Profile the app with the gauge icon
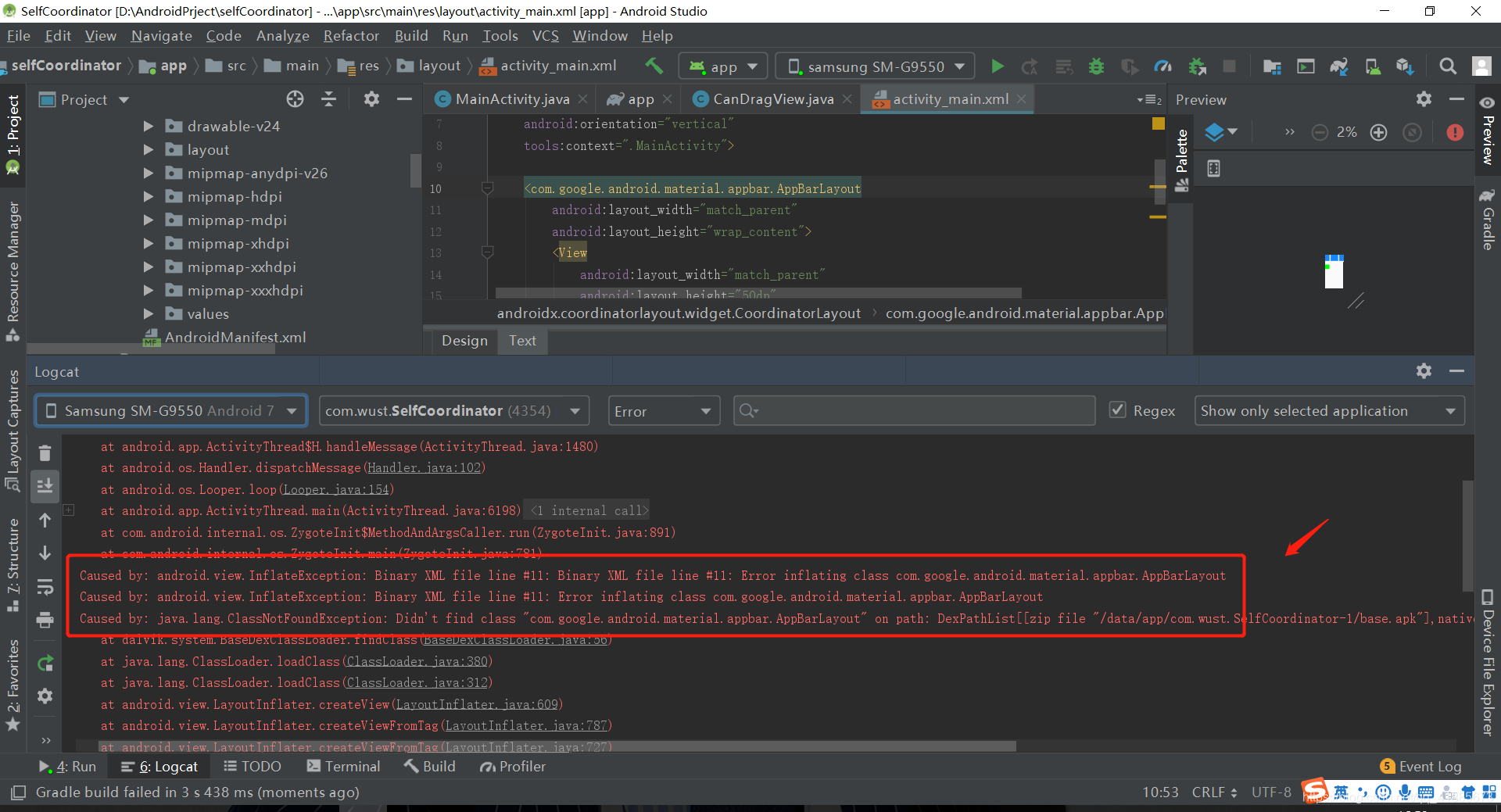The width and height of the screenshot is (1501, 812). (1163, 66)
